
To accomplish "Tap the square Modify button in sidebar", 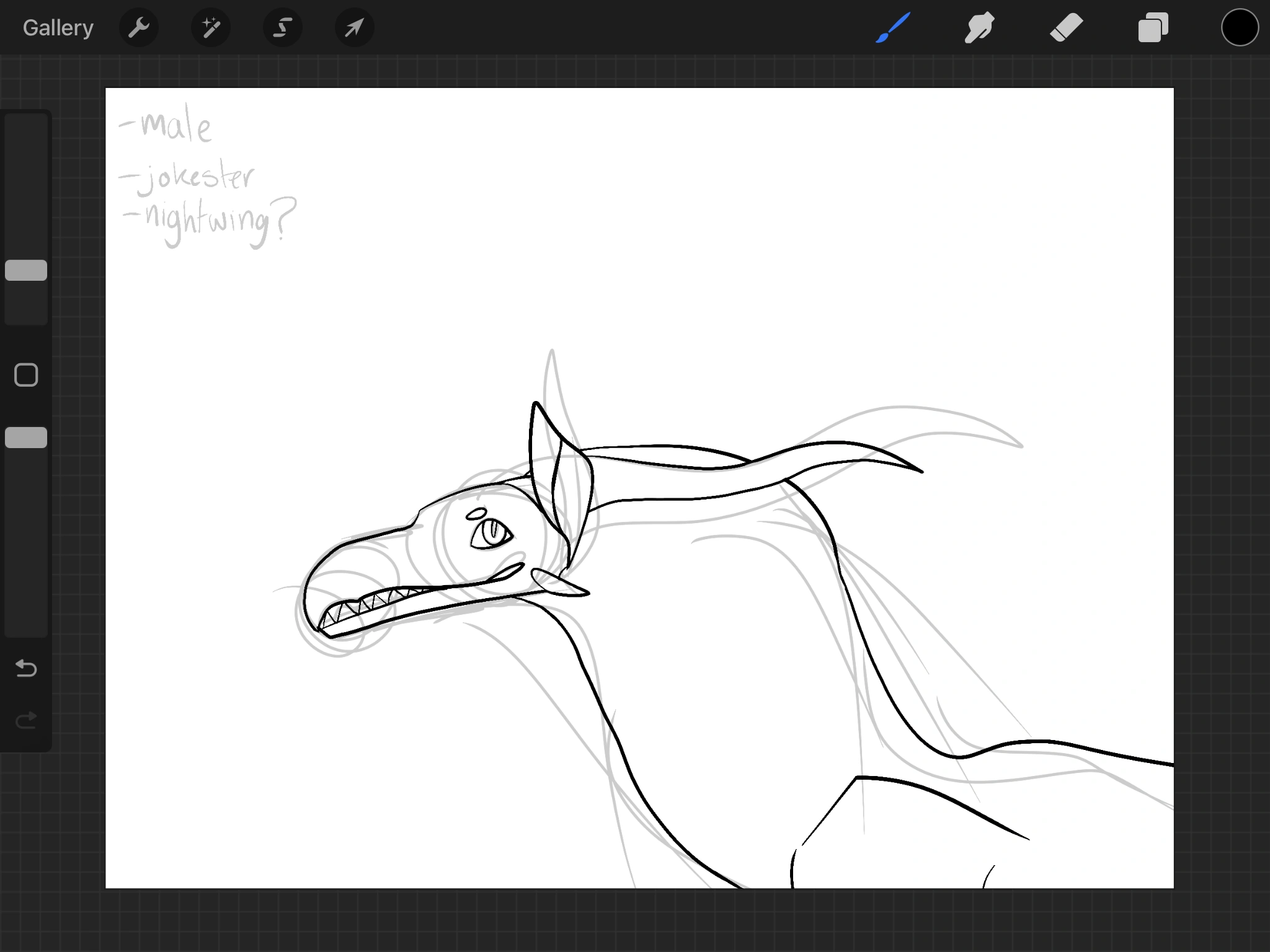I will click(26, 375).
